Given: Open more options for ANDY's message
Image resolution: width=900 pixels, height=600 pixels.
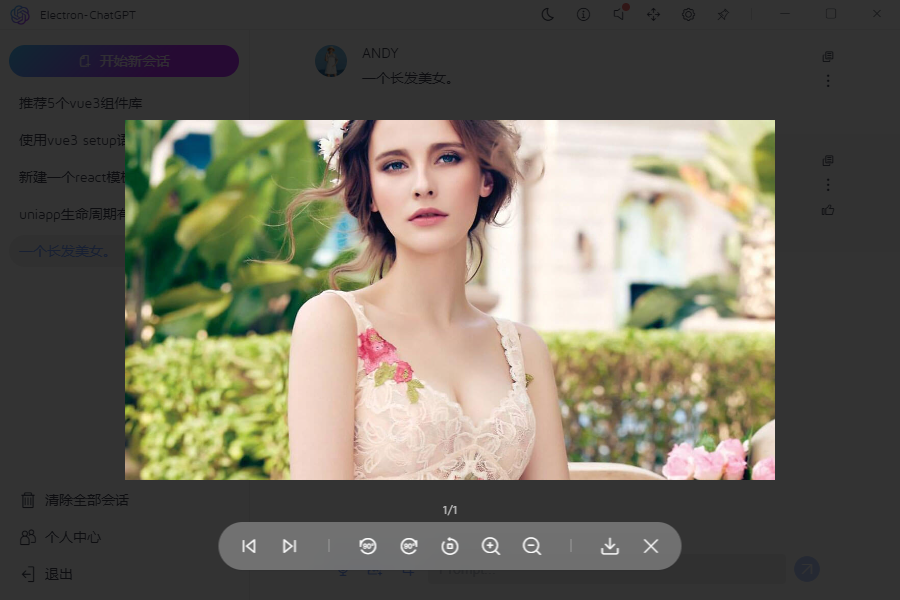Looking at the screenshot, I should 828,81.
